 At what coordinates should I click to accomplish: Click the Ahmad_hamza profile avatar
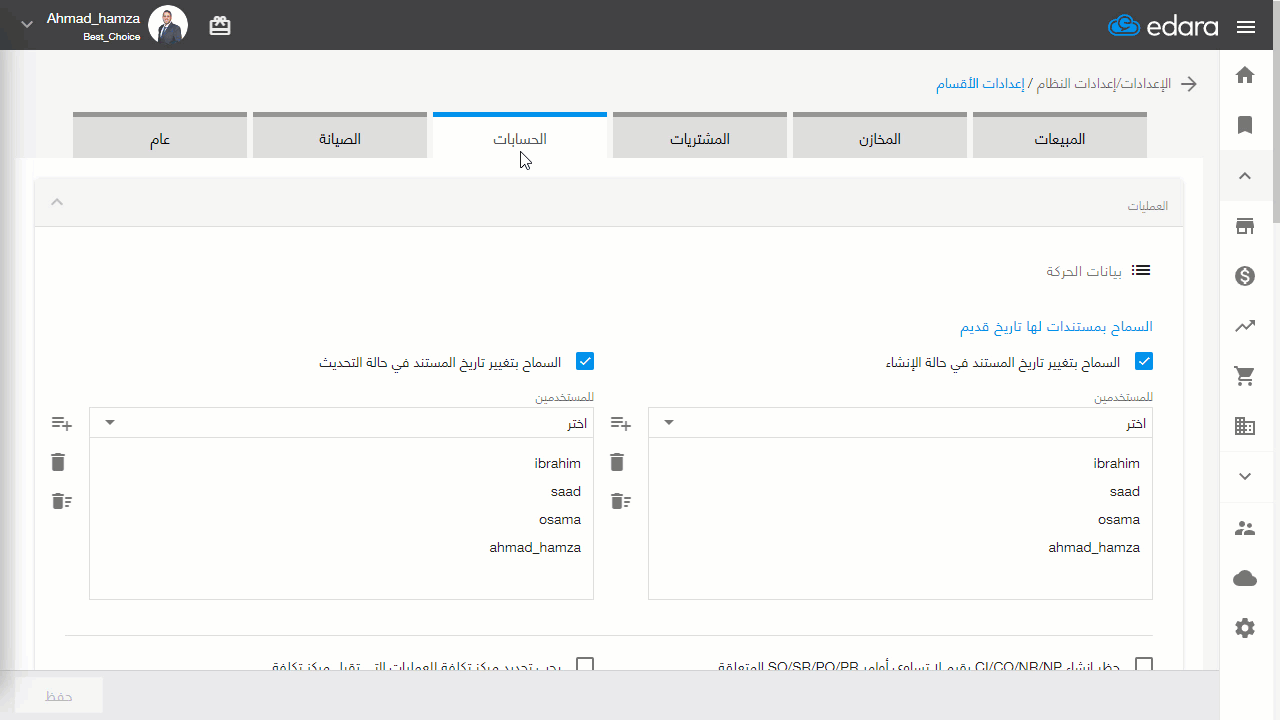coord(168,25)
